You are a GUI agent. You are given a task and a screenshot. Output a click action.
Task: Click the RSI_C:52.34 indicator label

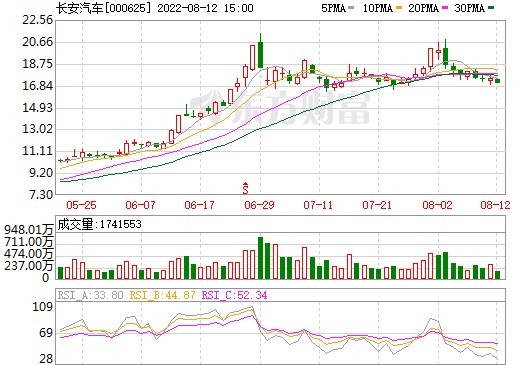[235, 295]
